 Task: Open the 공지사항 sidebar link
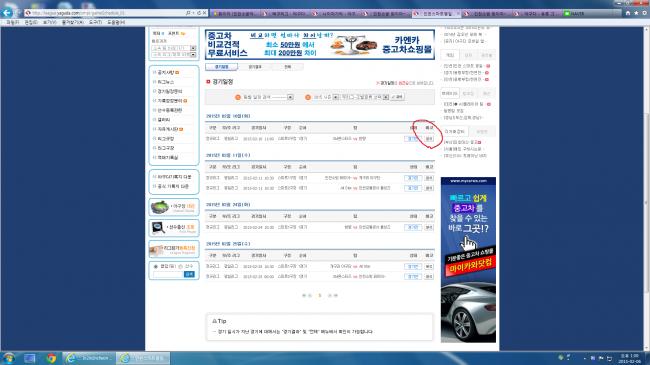[x=166, y=73]
